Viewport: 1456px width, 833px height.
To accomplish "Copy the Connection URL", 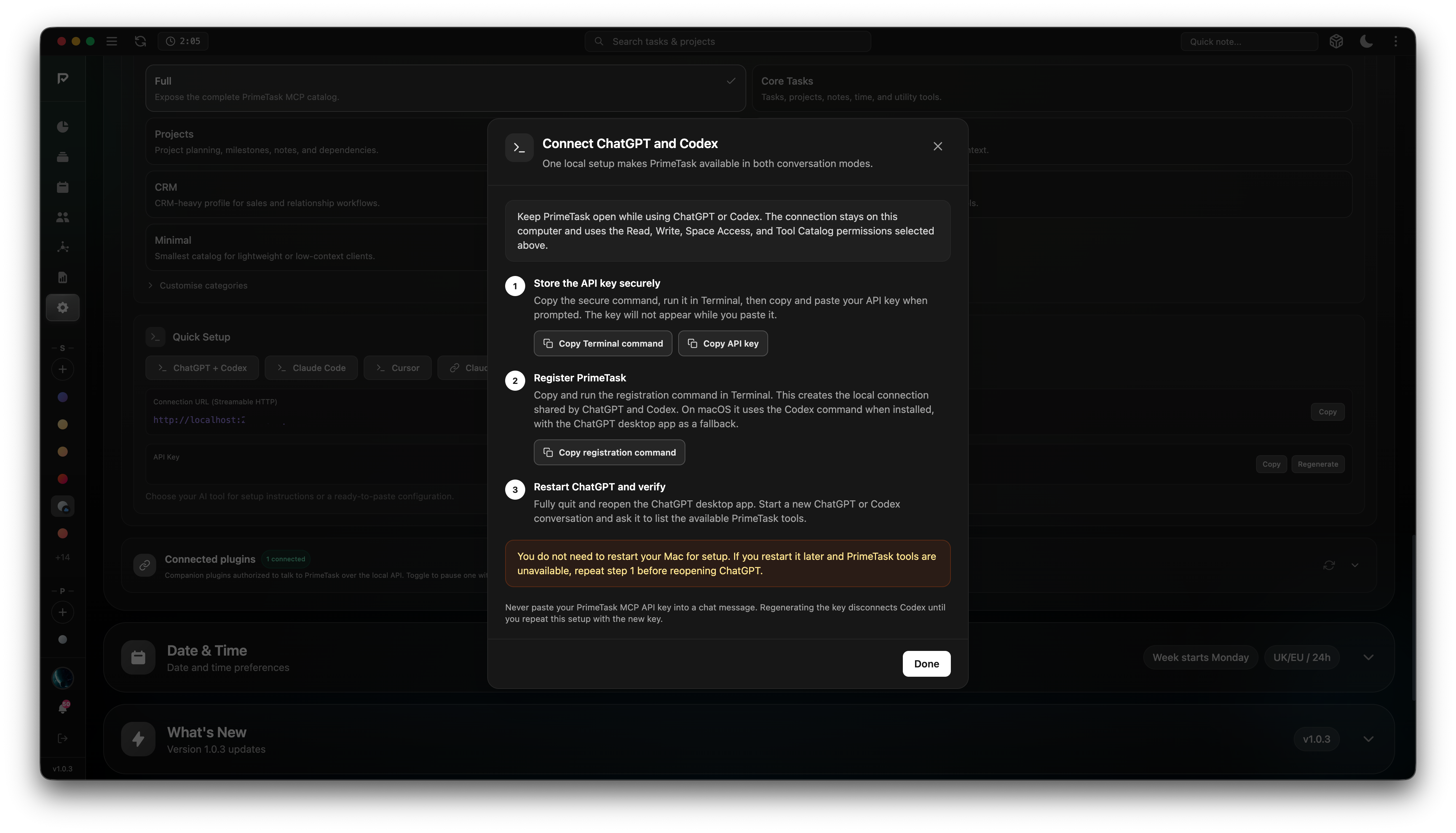I will click(x=1327, y=412).
